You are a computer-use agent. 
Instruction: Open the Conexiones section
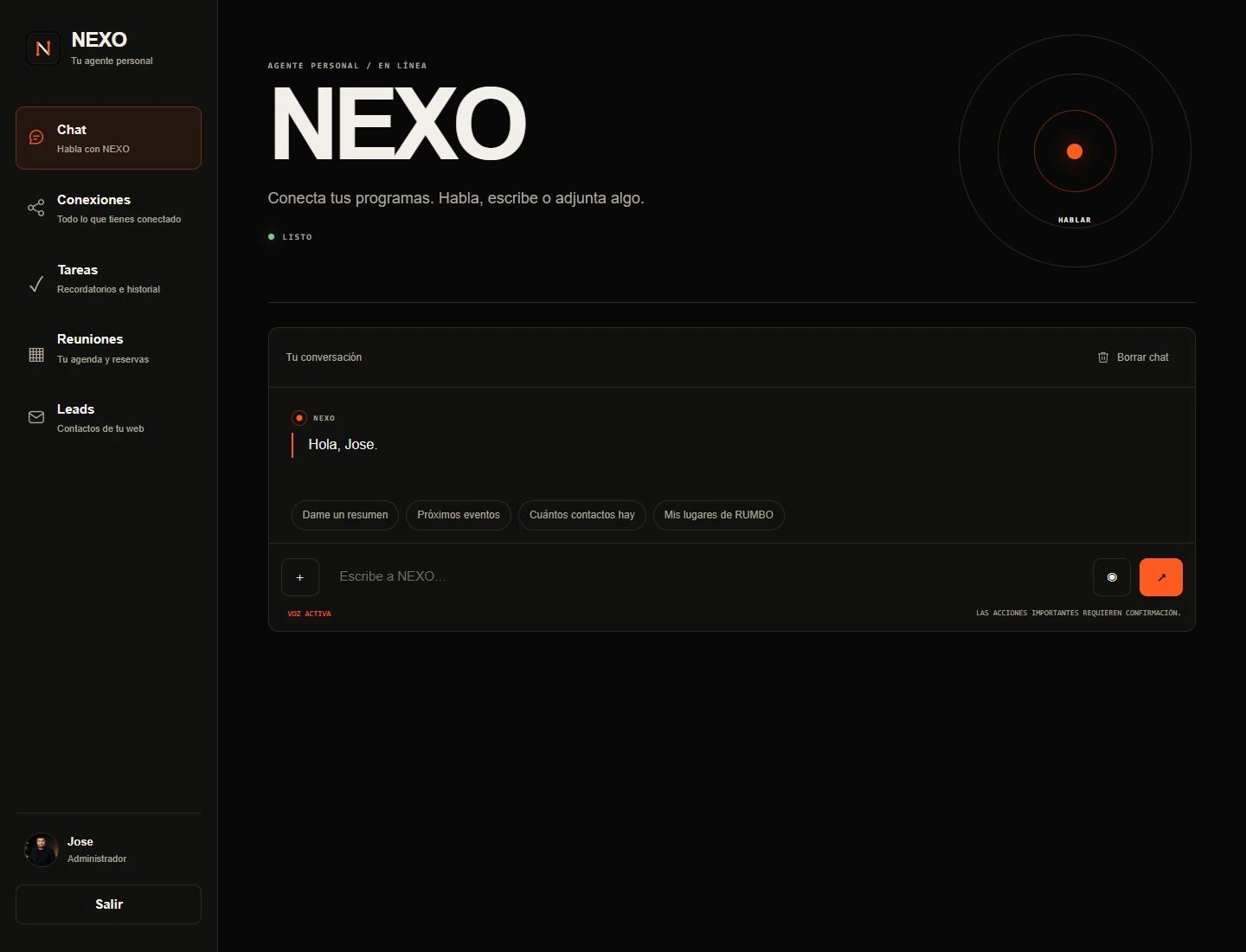pos(108,209)
